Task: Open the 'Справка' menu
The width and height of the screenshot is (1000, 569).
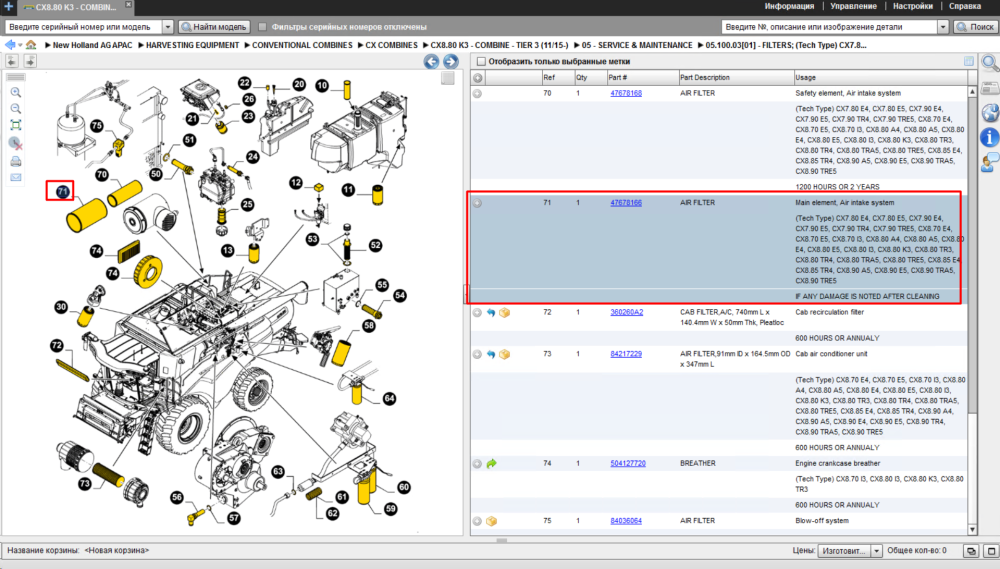Action: coord(965,6)
